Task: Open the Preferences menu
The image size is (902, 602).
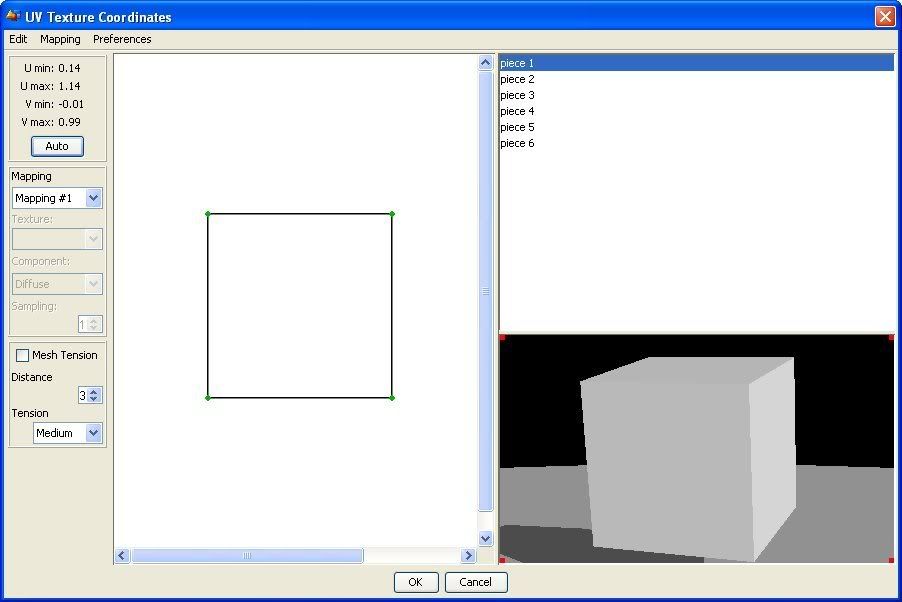Action: pos(122,39)
